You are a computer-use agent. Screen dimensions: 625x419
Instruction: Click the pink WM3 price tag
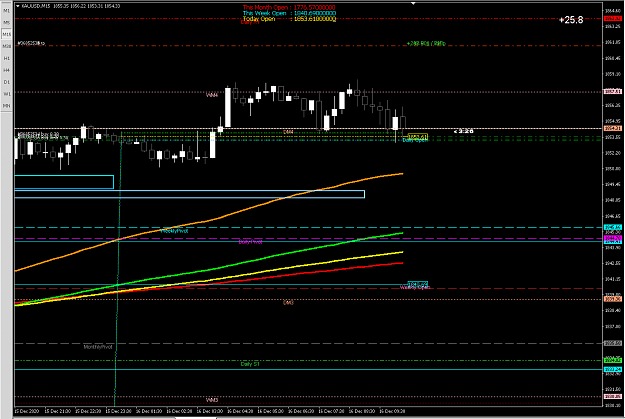(x=613, y=397)
